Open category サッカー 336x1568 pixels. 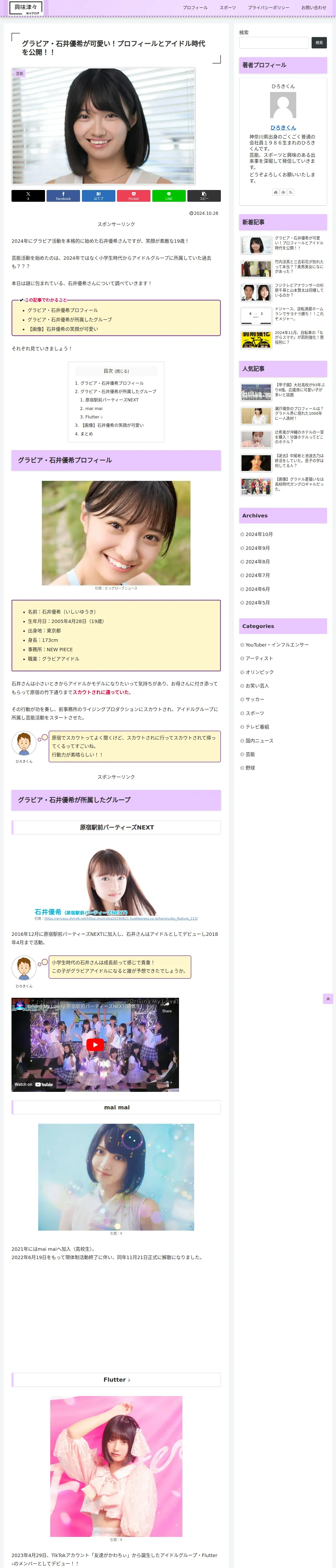(255, 699)
